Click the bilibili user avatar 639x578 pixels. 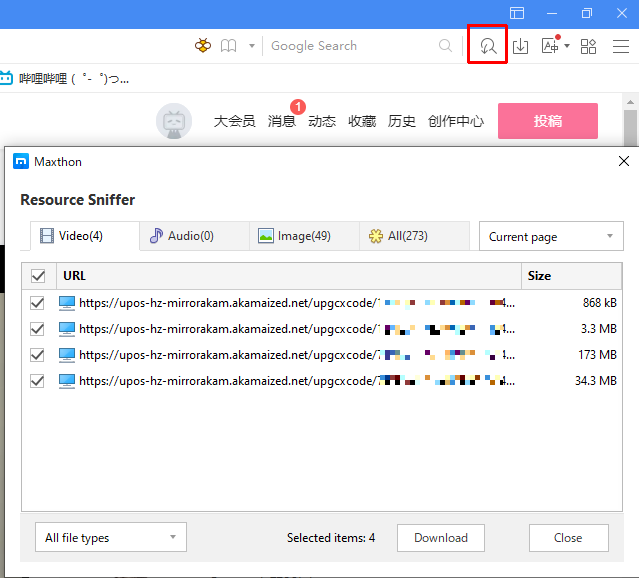click(x=174, y=121)
